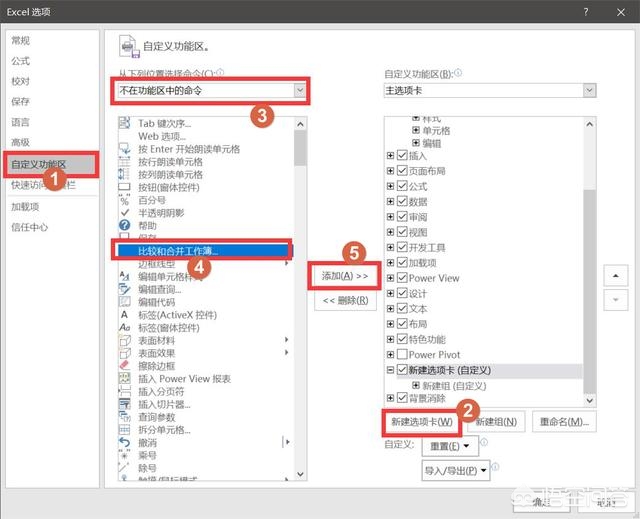Select the 编辑查询 icon
This screenshot has width=640, height=519.
tap(124, 289)
